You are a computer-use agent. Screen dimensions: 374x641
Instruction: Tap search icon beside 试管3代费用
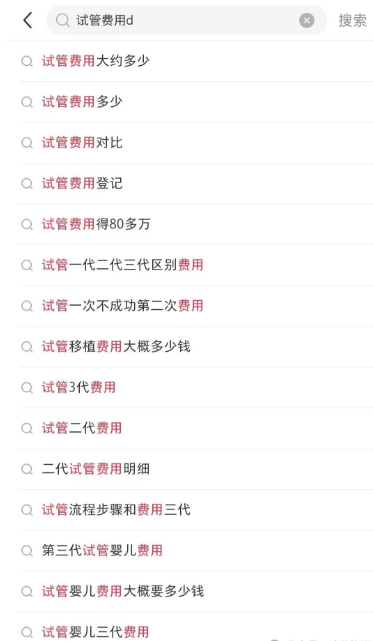(x=27, y=388)
